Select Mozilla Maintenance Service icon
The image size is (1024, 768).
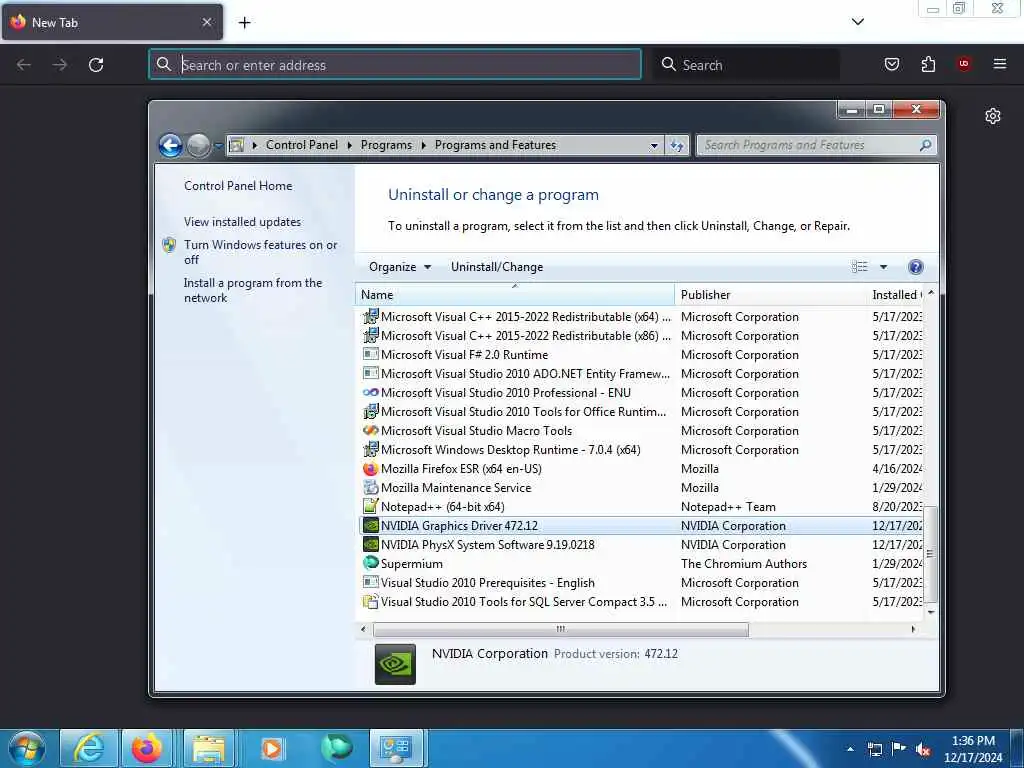point(370,488)
